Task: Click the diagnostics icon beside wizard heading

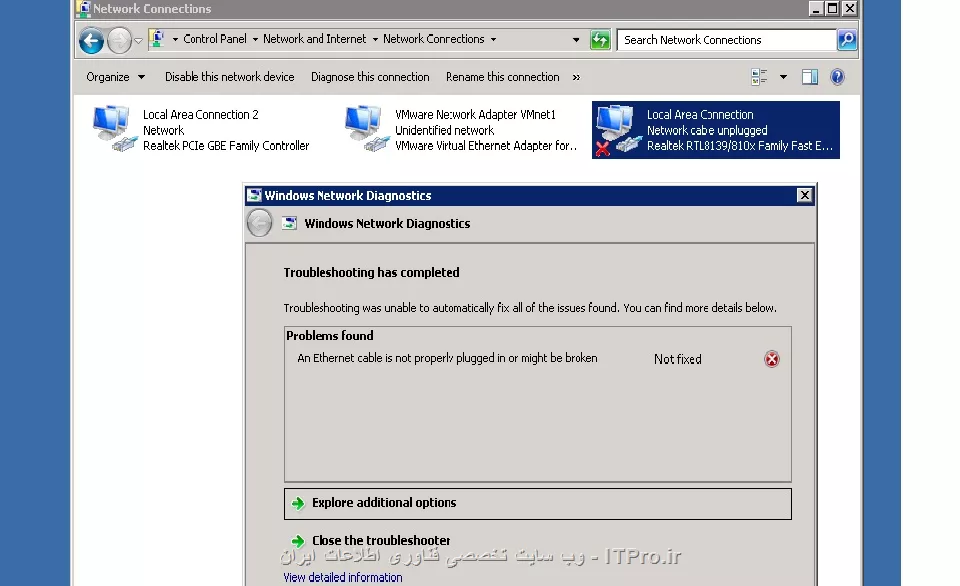Action: click(289, 224)
